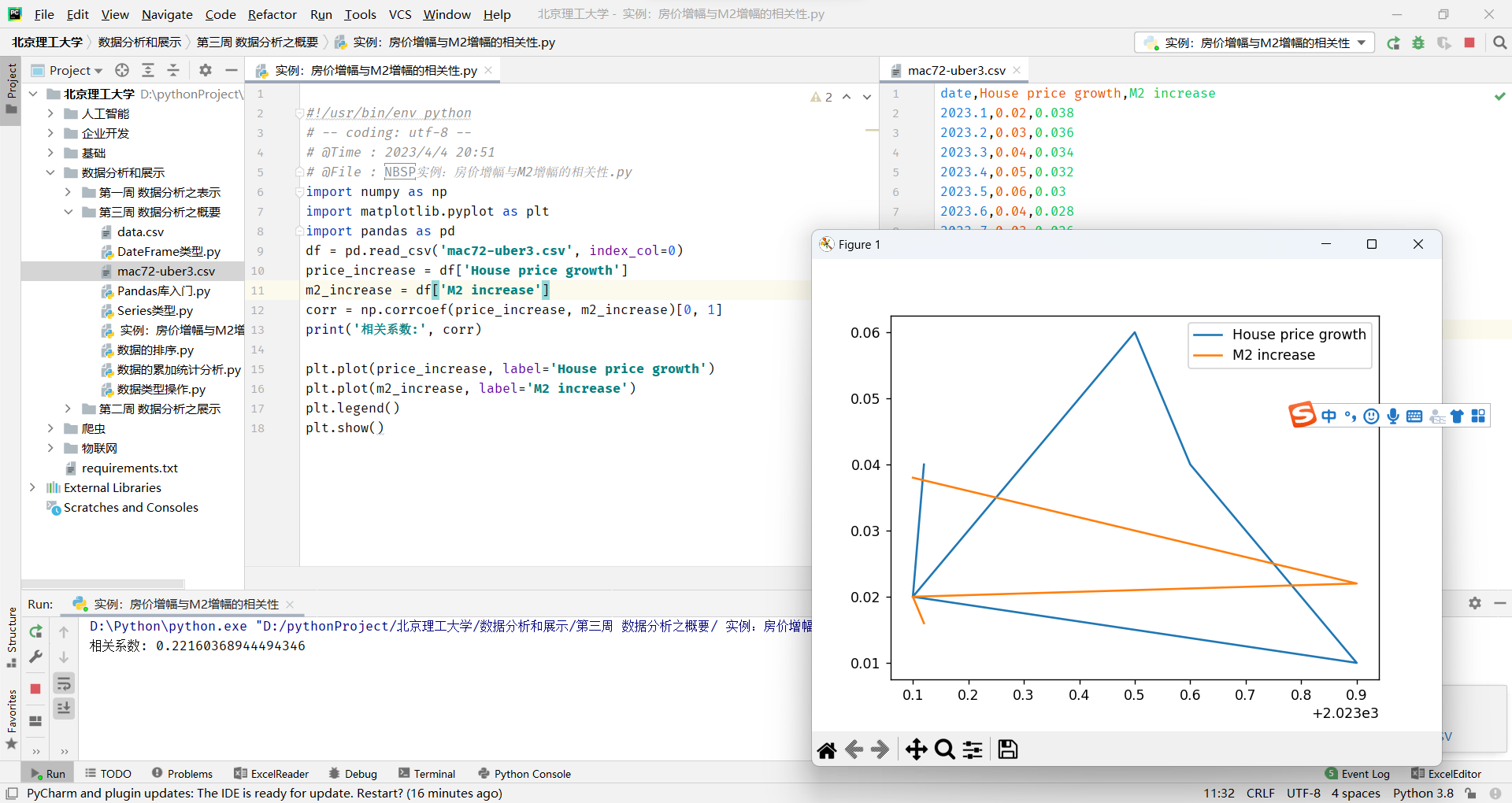Go forward to next view in Figure 1
Viewport: 1512px width, 803px height.
pos(880,749)
